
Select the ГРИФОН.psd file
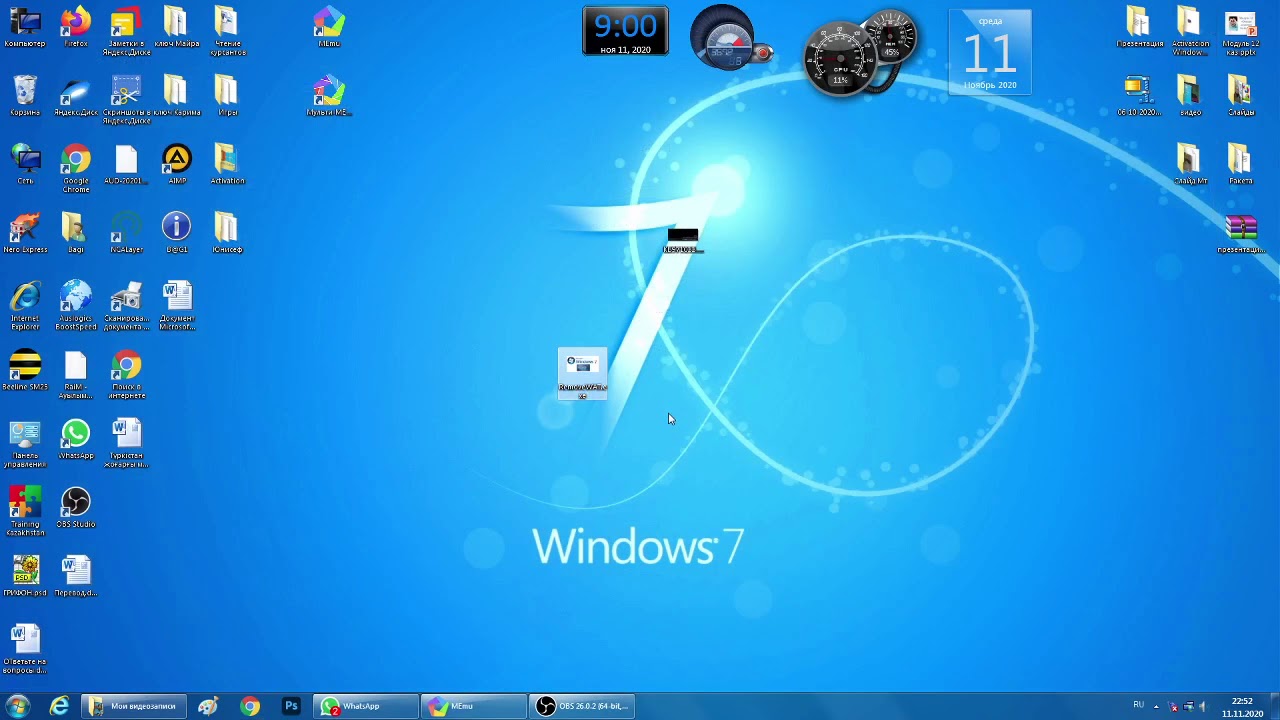pos(25,577)
